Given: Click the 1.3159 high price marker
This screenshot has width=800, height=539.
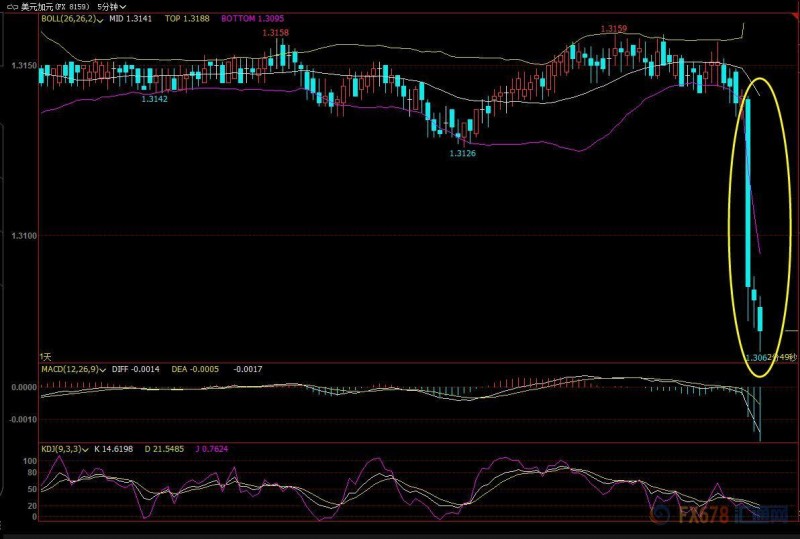Looking at the screenshot, I should click(613, 29).
